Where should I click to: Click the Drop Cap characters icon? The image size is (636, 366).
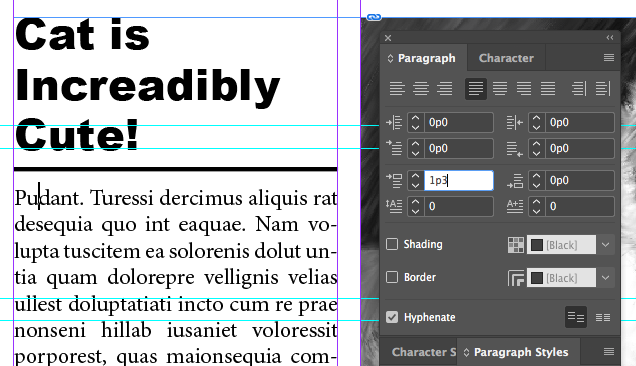515,206
